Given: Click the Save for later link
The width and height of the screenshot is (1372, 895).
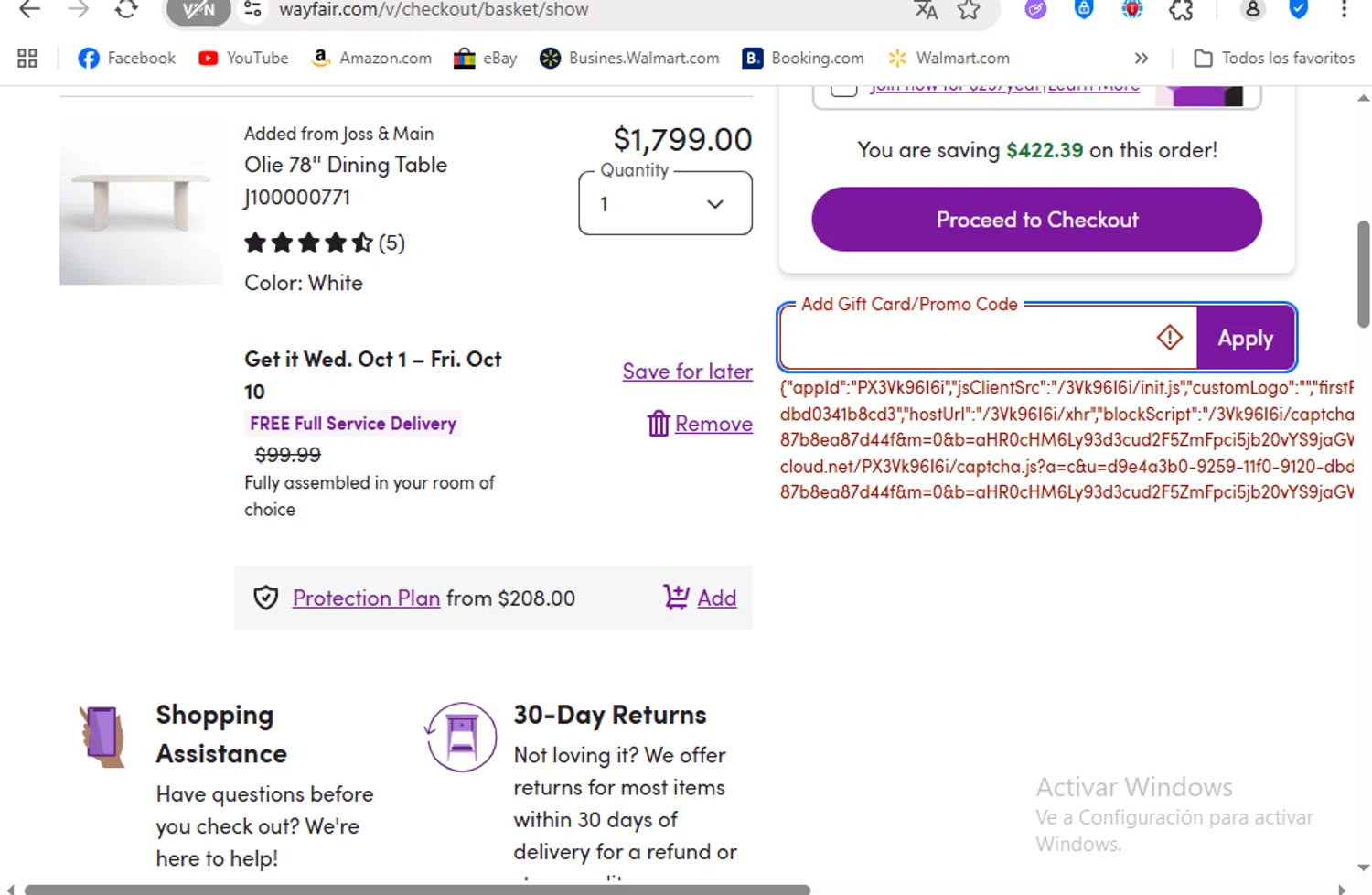Looking at the screenshot, I should point(688,372).
